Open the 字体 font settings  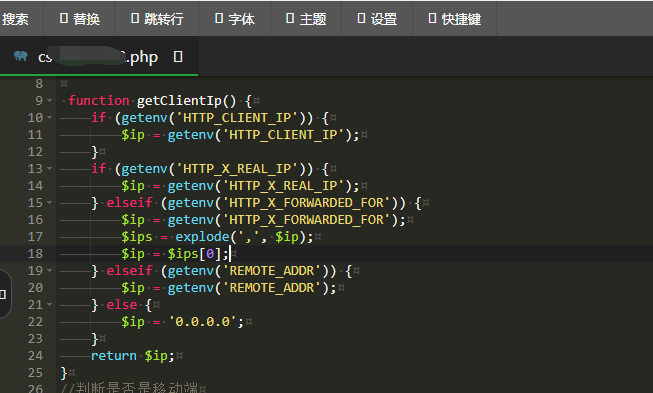pos(235,19)
